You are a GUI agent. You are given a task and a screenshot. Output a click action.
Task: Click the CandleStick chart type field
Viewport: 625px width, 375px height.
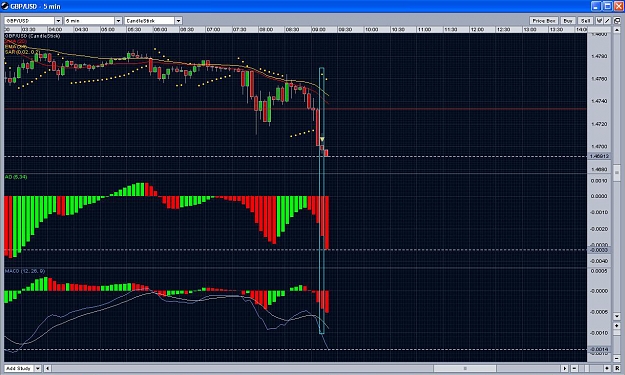click(x=150, y=21)
